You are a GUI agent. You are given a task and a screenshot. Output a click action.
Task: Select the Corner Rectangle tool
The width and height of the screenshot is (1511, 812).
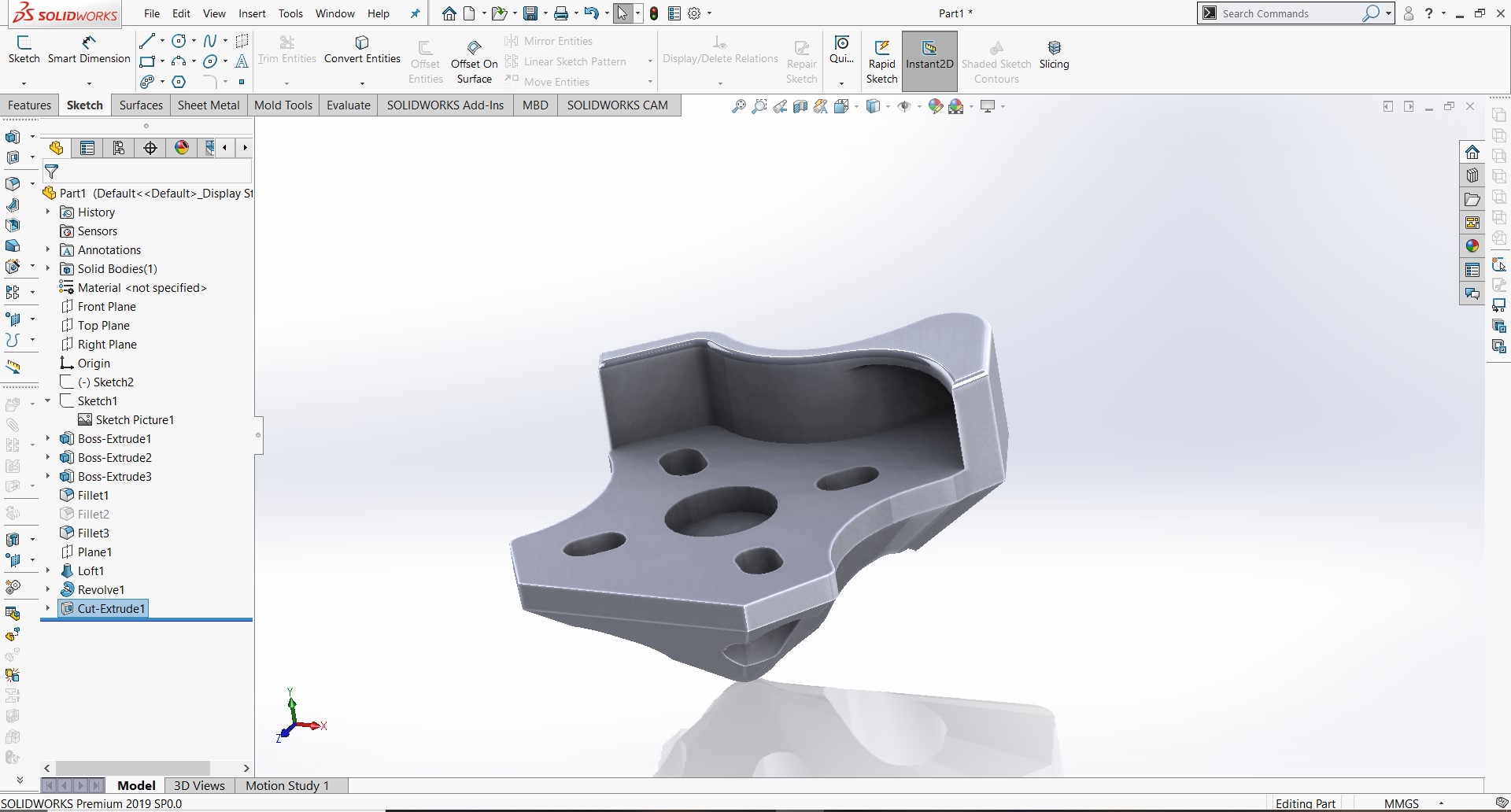tap(147, 61)
